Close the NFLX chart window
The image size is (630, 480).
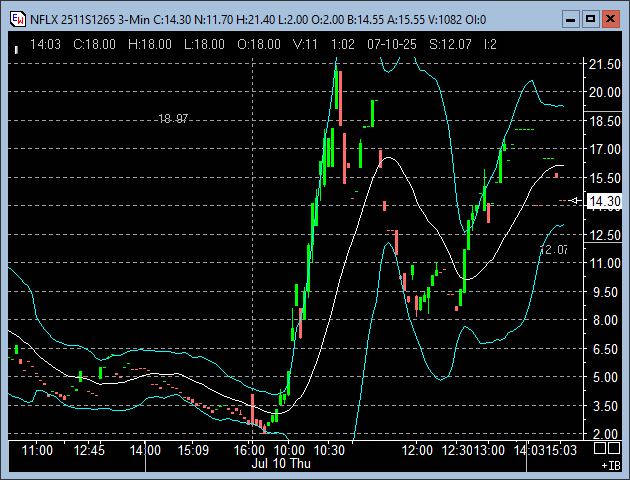coord(610,19)
